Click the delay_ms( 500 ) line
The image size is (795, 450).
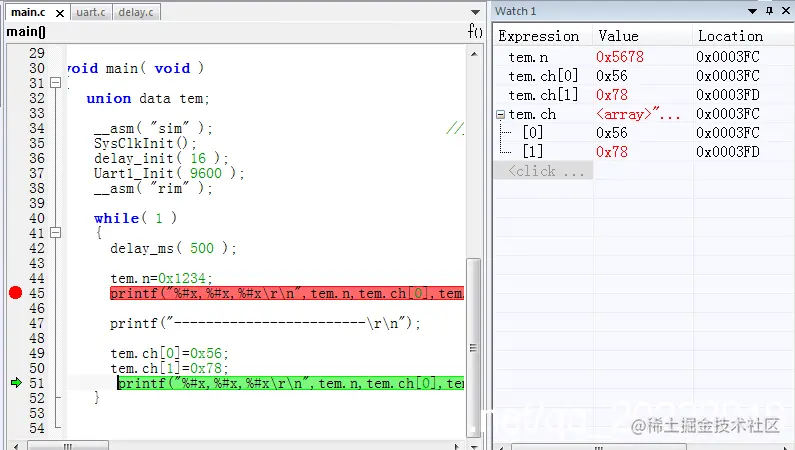tap(173, 248)
